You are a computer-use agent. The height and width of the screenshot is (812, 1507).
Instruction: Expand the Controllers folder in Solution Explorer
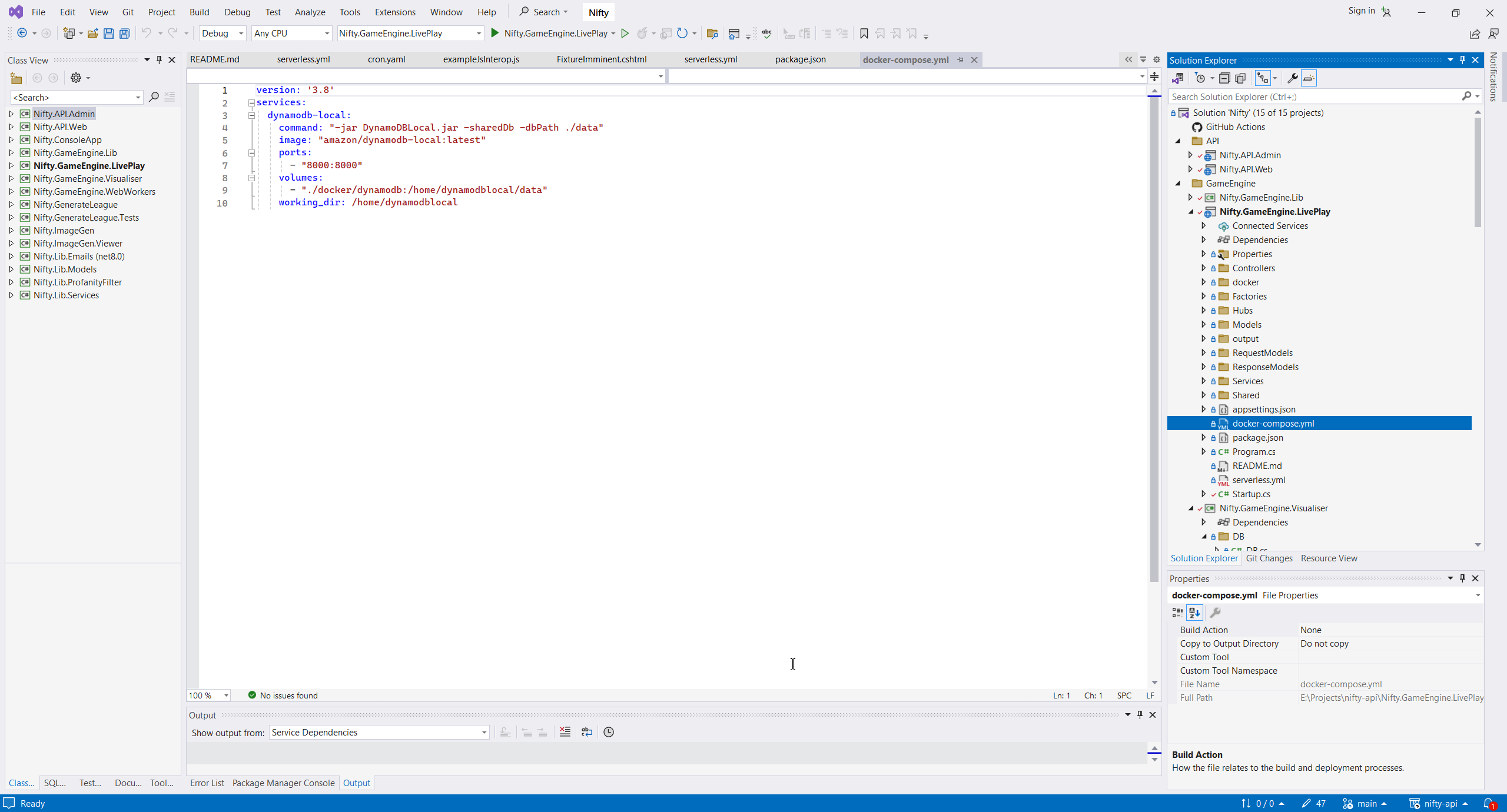click(1203, 268)
